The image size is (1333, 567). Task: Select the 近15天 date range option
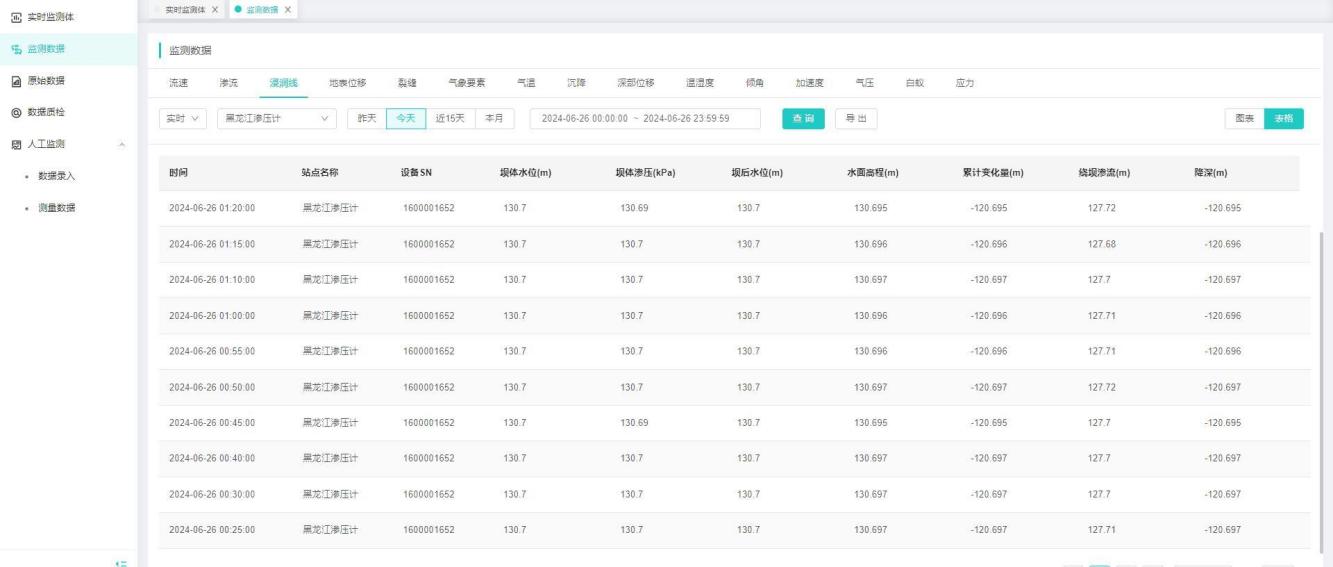[449, 119]
